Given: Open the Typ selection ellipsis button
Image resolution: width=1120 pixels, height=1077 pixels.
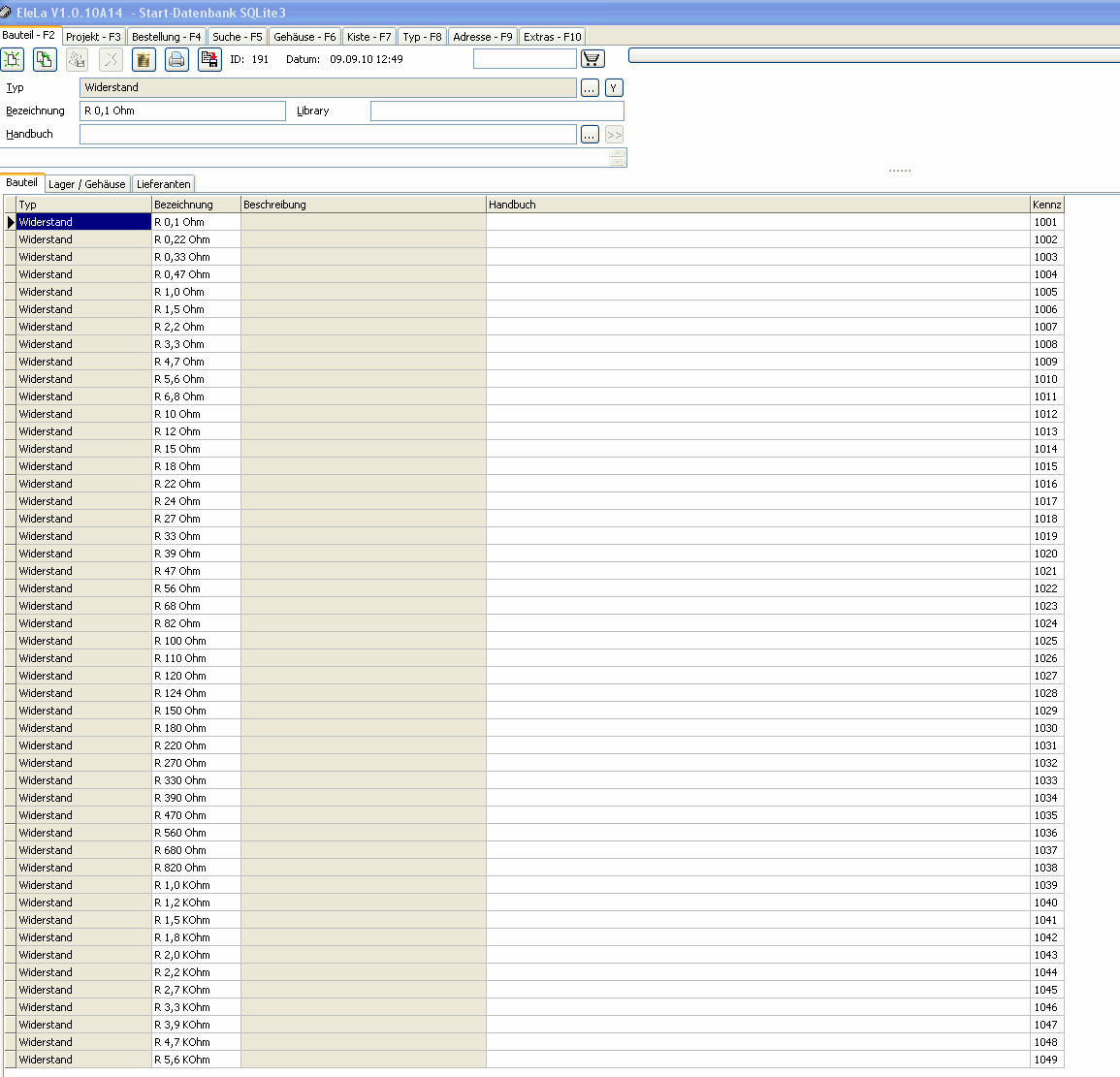Looking at the screenshot, I should tap(590, 88).
